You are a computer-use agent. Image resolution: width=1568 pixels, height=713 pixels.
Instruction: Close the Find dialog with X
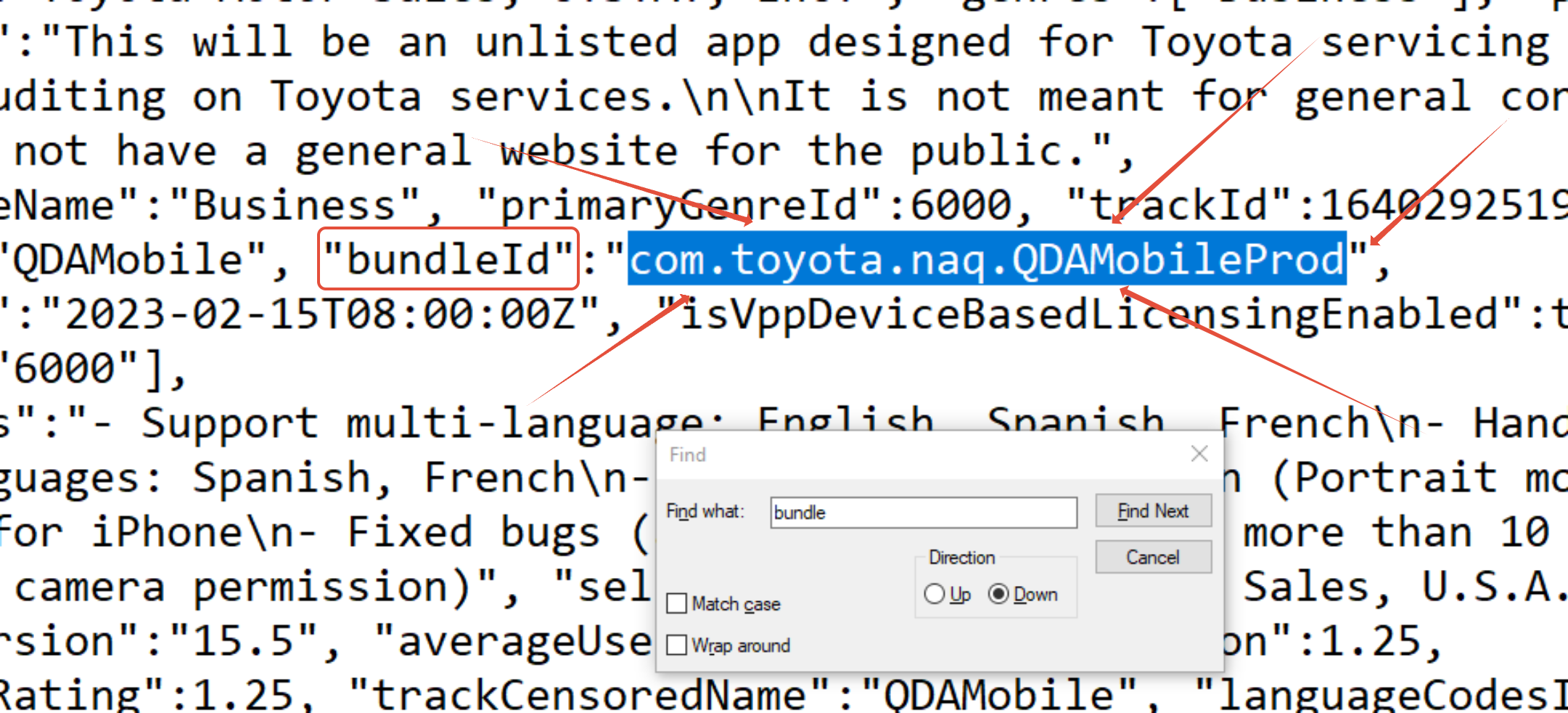[1199, 454]
